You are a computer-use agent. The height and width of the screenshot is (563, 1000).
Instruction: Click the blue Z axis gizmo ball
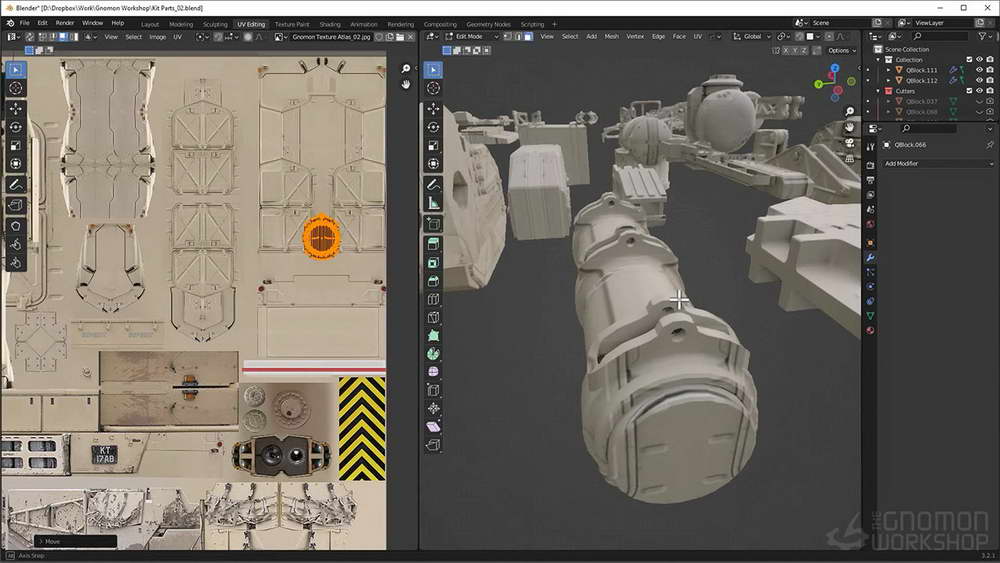(x=834, y=68)
